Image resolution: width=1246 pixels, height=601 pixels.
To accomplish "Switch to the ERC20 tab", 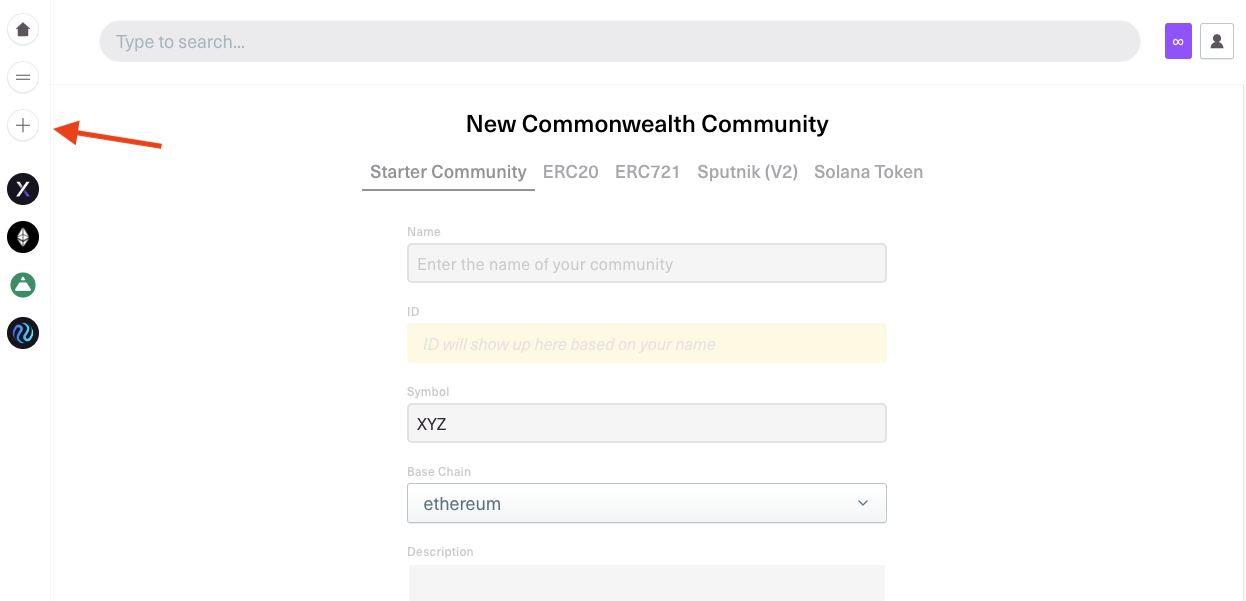I will (570, 172).
